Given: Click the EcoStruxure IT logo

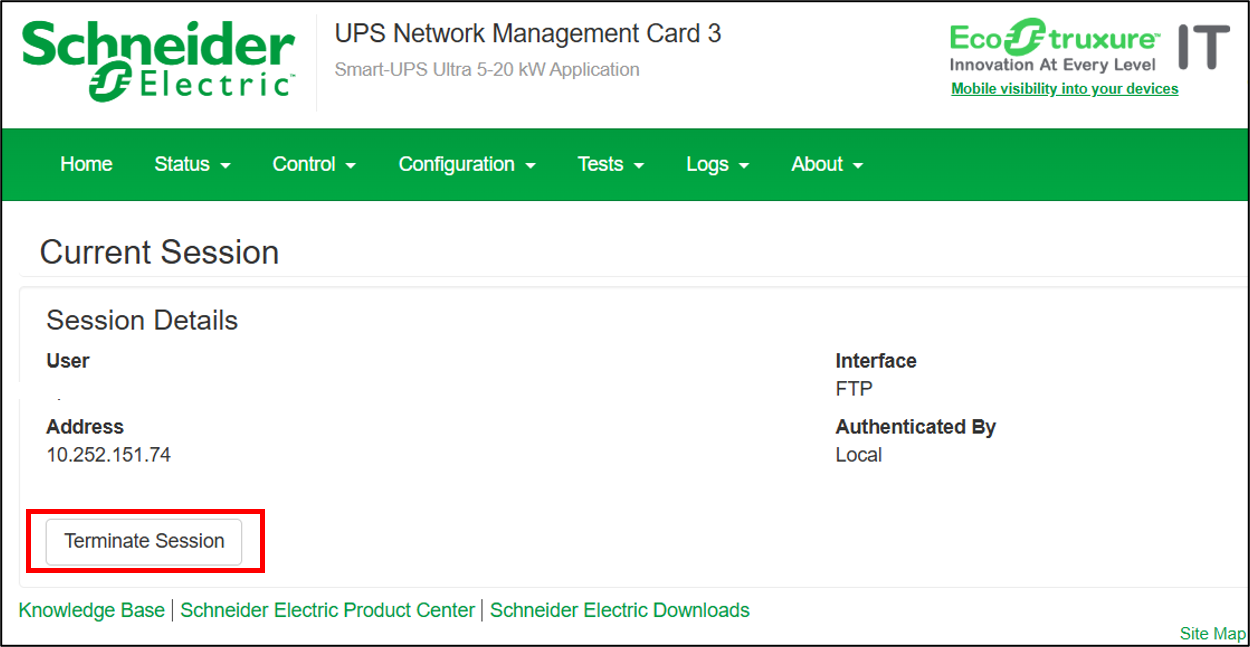Looking at the screenshot, I should click(x=1090, y=46).
